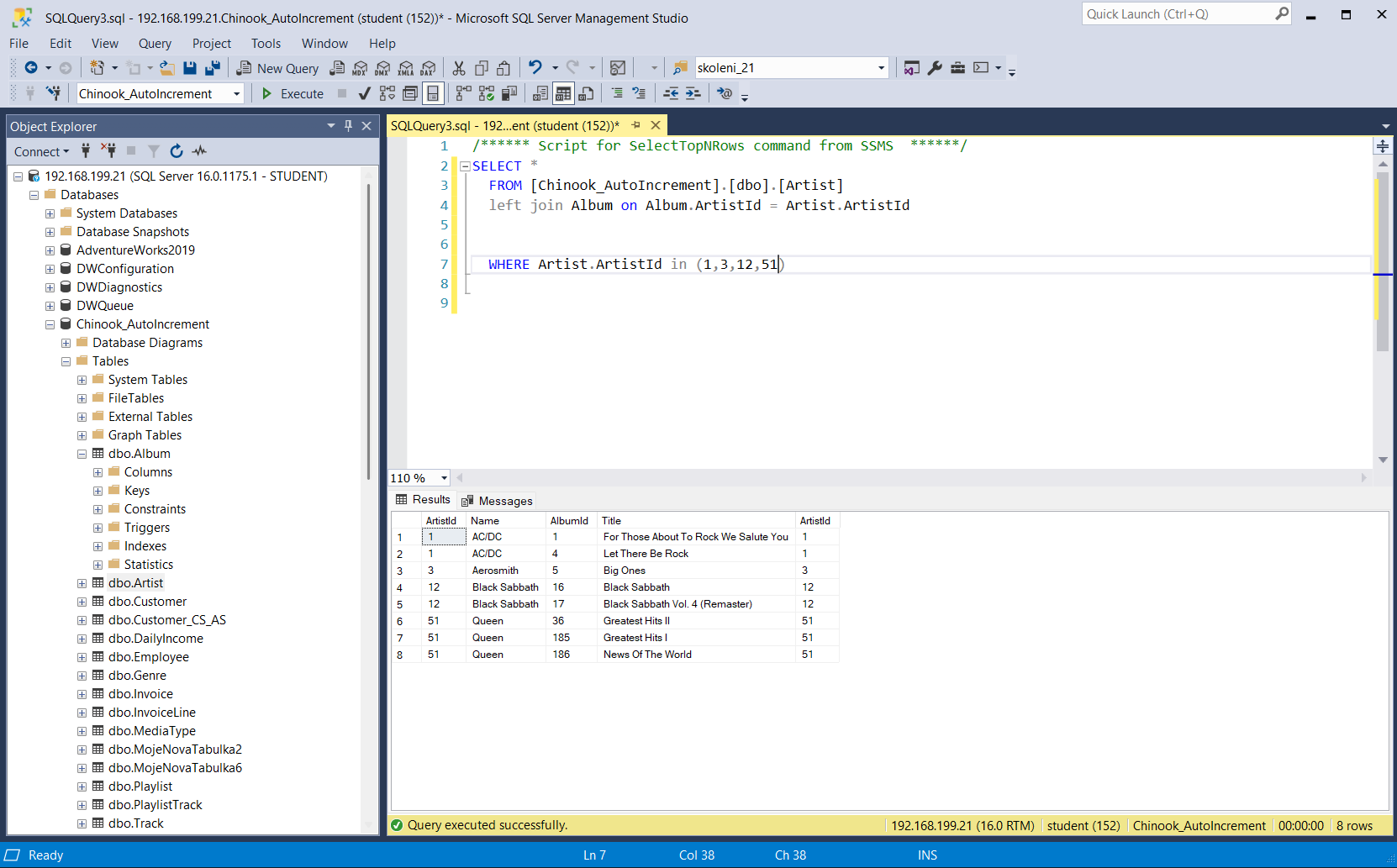
Task: Open the Chinook_AutoIncrement database dropdown
Action: 236,94
